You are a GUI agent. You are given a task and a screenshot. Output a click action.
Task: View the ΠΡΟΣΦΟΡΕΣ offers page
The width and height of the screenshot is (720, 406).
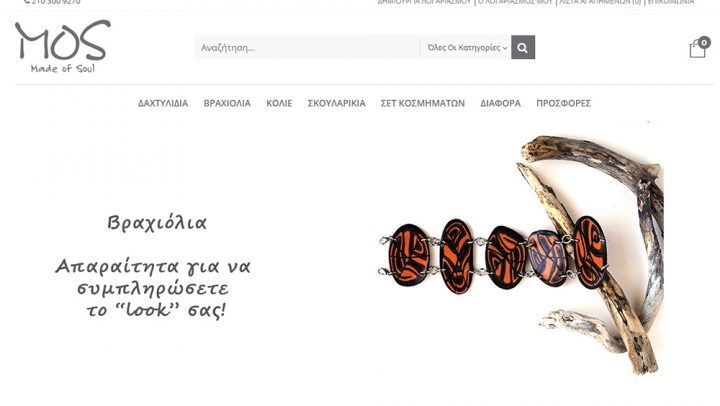coord(563,103)
